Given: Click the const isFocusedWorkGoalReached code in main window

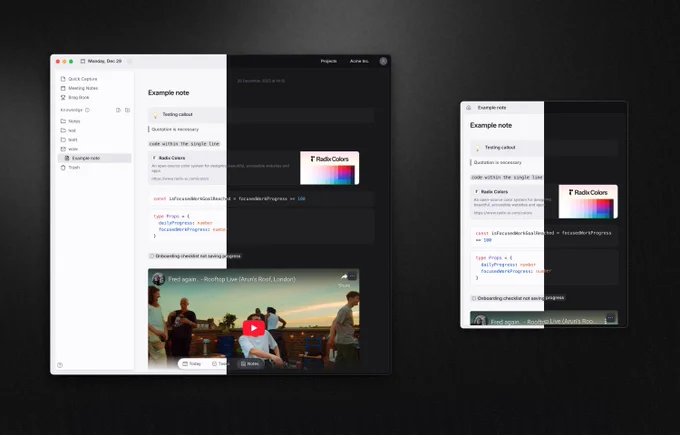Looking at the screenshot, I should pos(261,199).
